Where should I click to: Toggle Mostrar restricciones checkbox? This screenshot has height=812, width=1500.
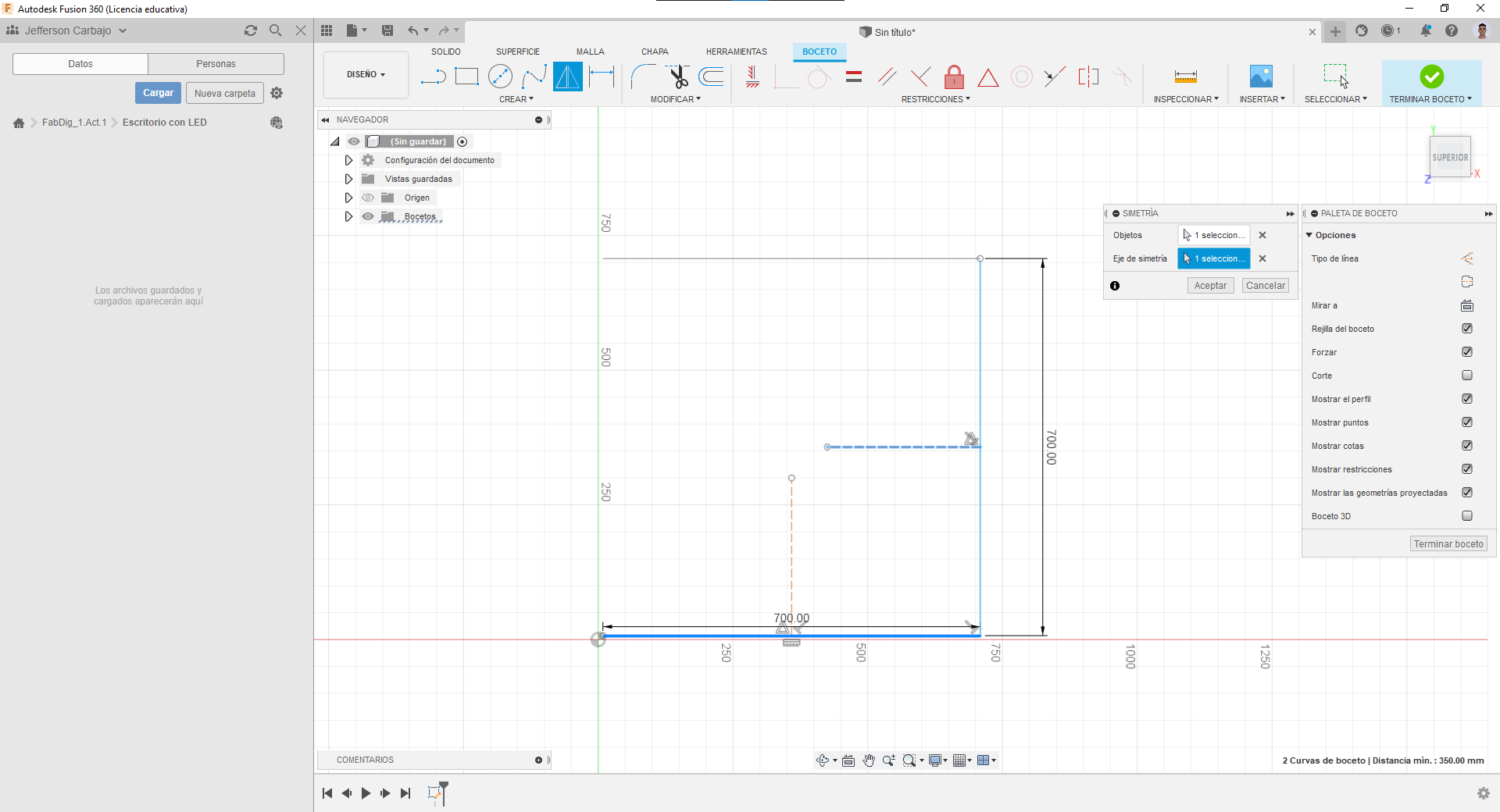pyautogui.click(x=1467, y=469)
